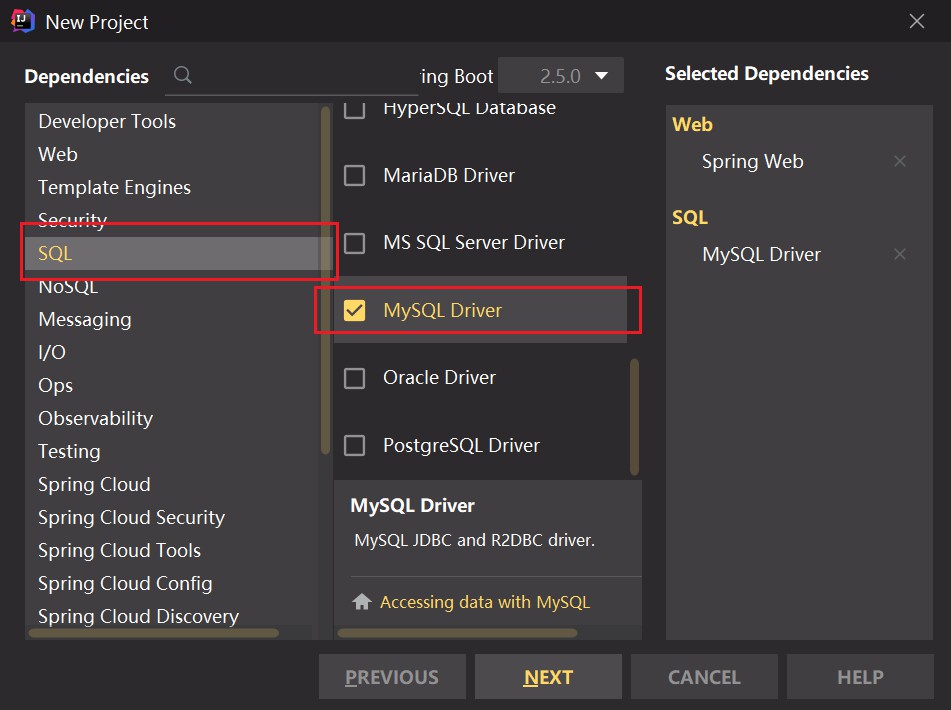Image resolution: width=951 pixels, height=710 pixels.
Task: Click the PostgreSQL Driver label
Action: (x=461, y=446)
